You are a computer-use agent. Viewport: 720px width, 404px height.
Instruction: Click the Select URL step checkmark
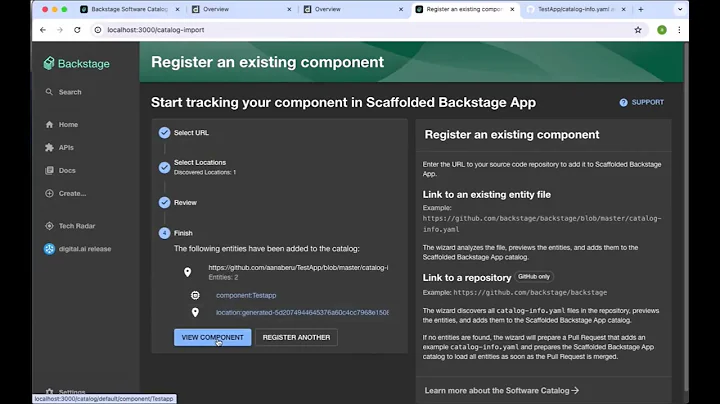pos(164,133)
